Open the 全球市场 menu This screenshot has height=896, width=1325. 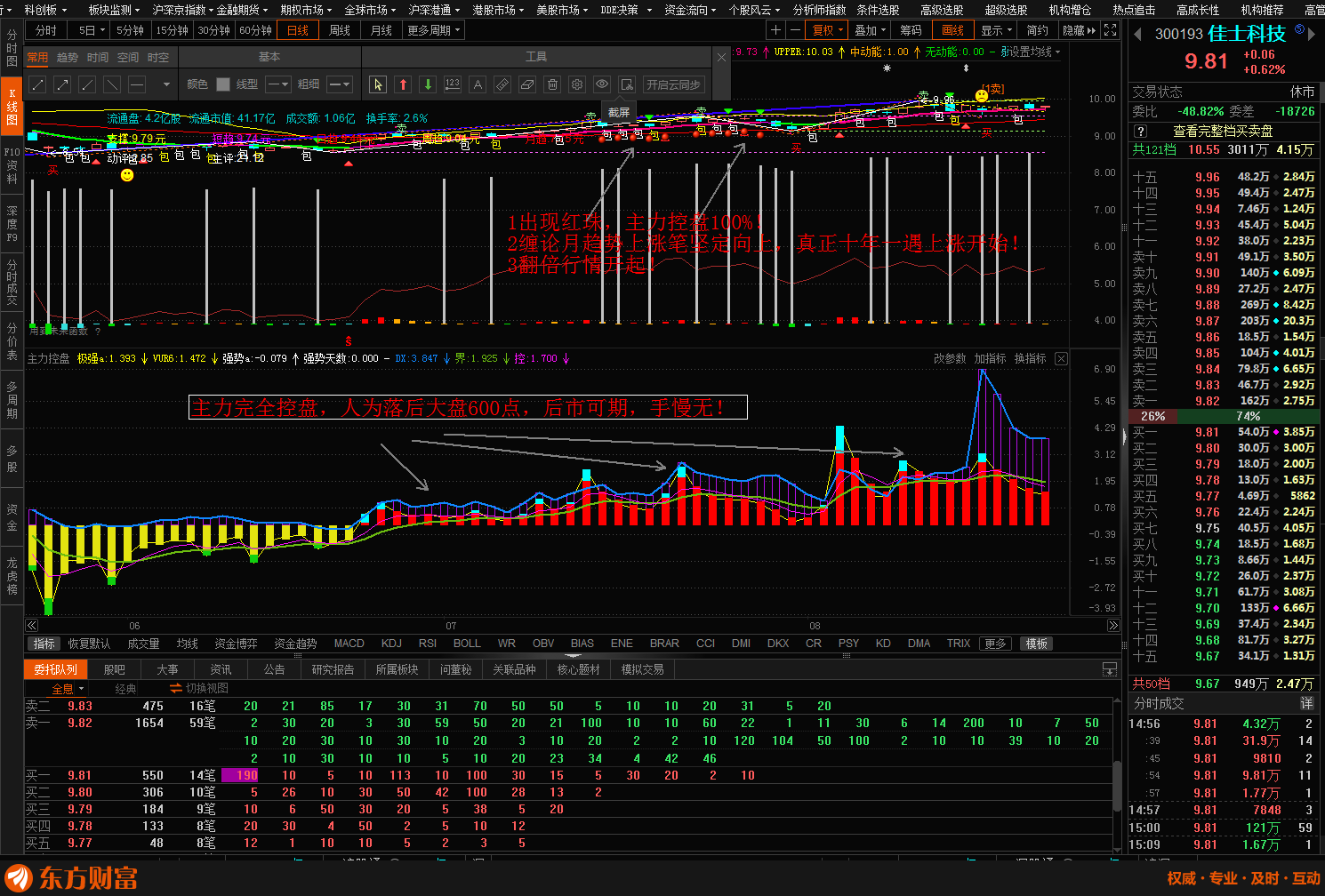(x=370, y=10)
